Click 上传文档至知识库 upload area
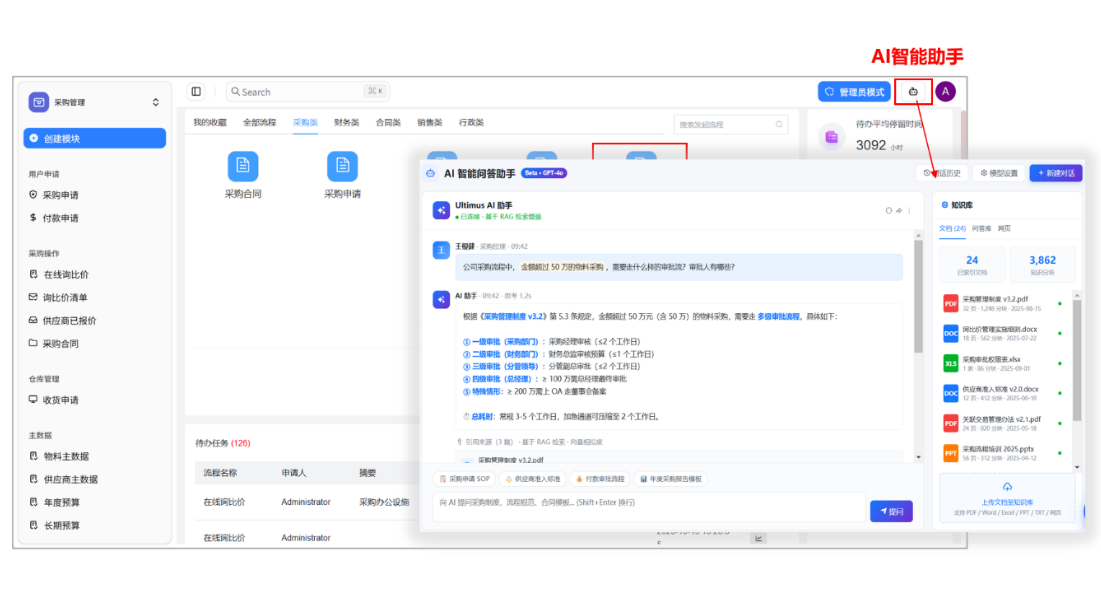Image resolution: width=1101 pixels, height=592 pixels. [1007, 499]
